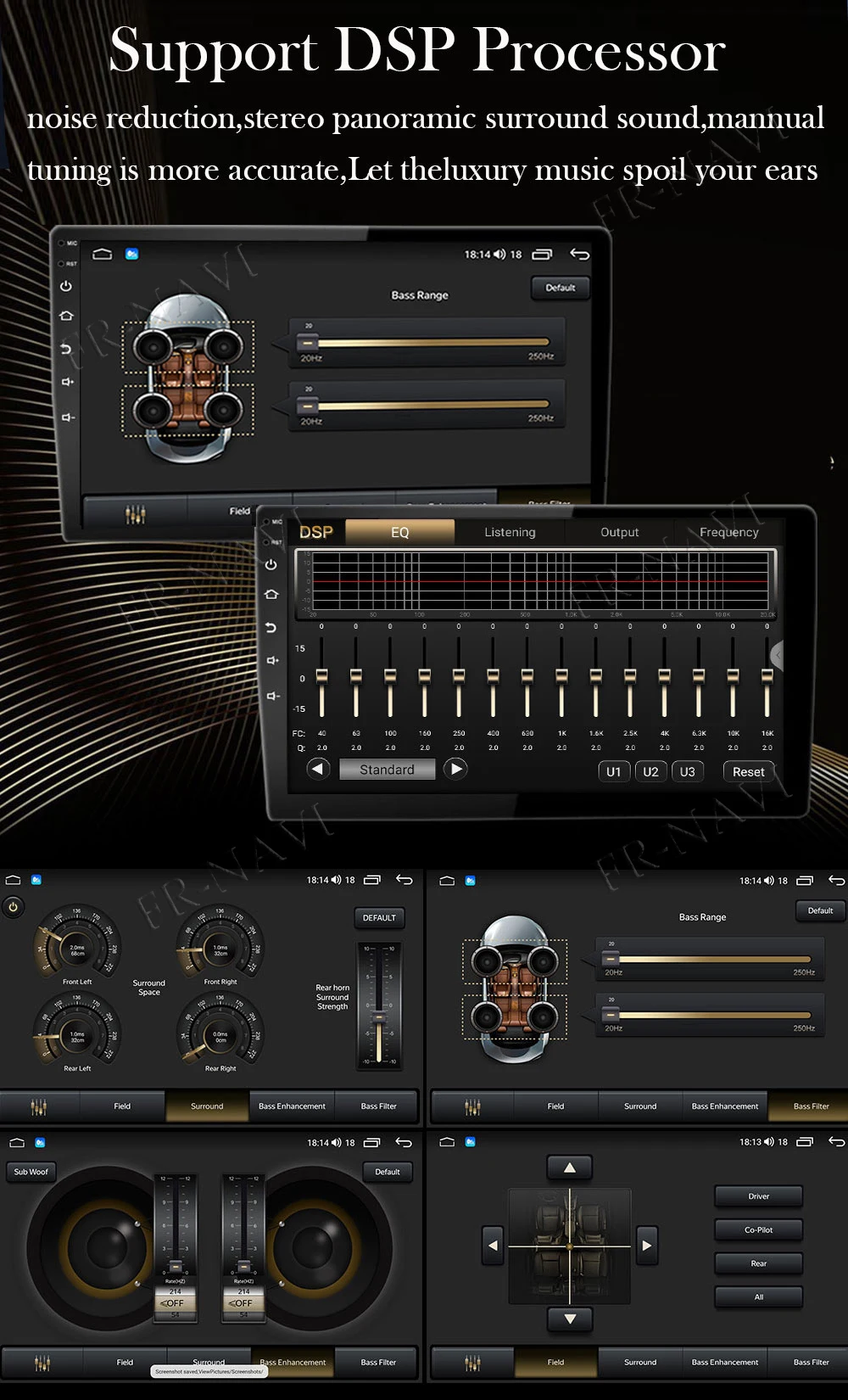Viewport: 848px width, 1400px height.
Task: Open equalizer icon in Bass Filter screen bar
Action: (472, 1106)
